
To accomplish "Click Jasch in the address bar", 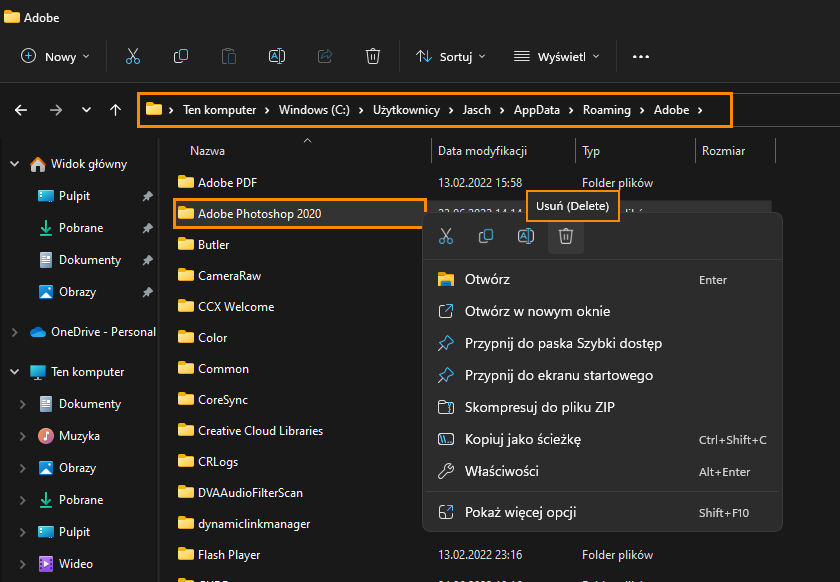I will [x=477, y=110].
